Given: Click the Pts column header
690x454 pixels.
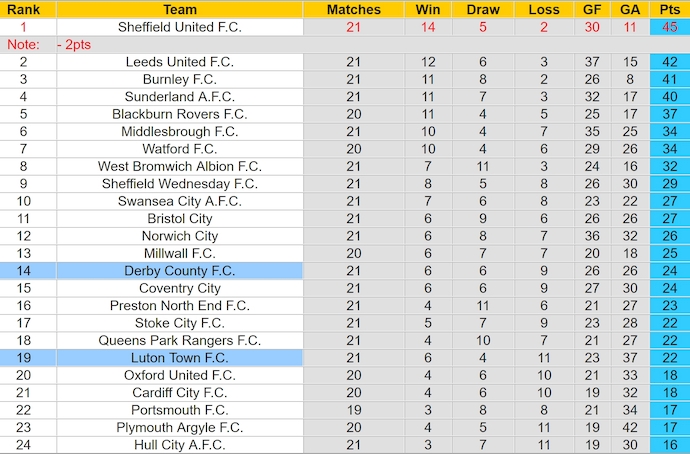Looking at the screenshot, I should point(670,9).
